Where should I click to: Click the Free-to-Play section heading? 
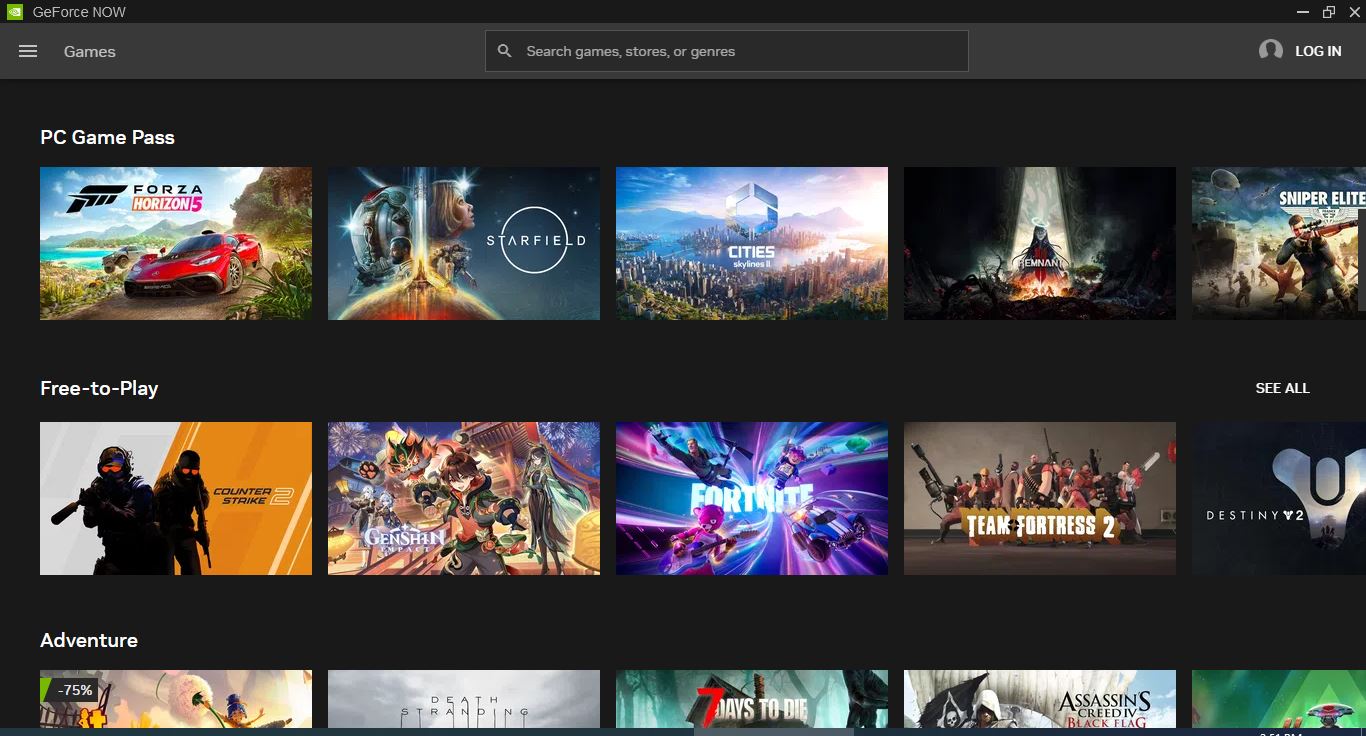point(99,388)
